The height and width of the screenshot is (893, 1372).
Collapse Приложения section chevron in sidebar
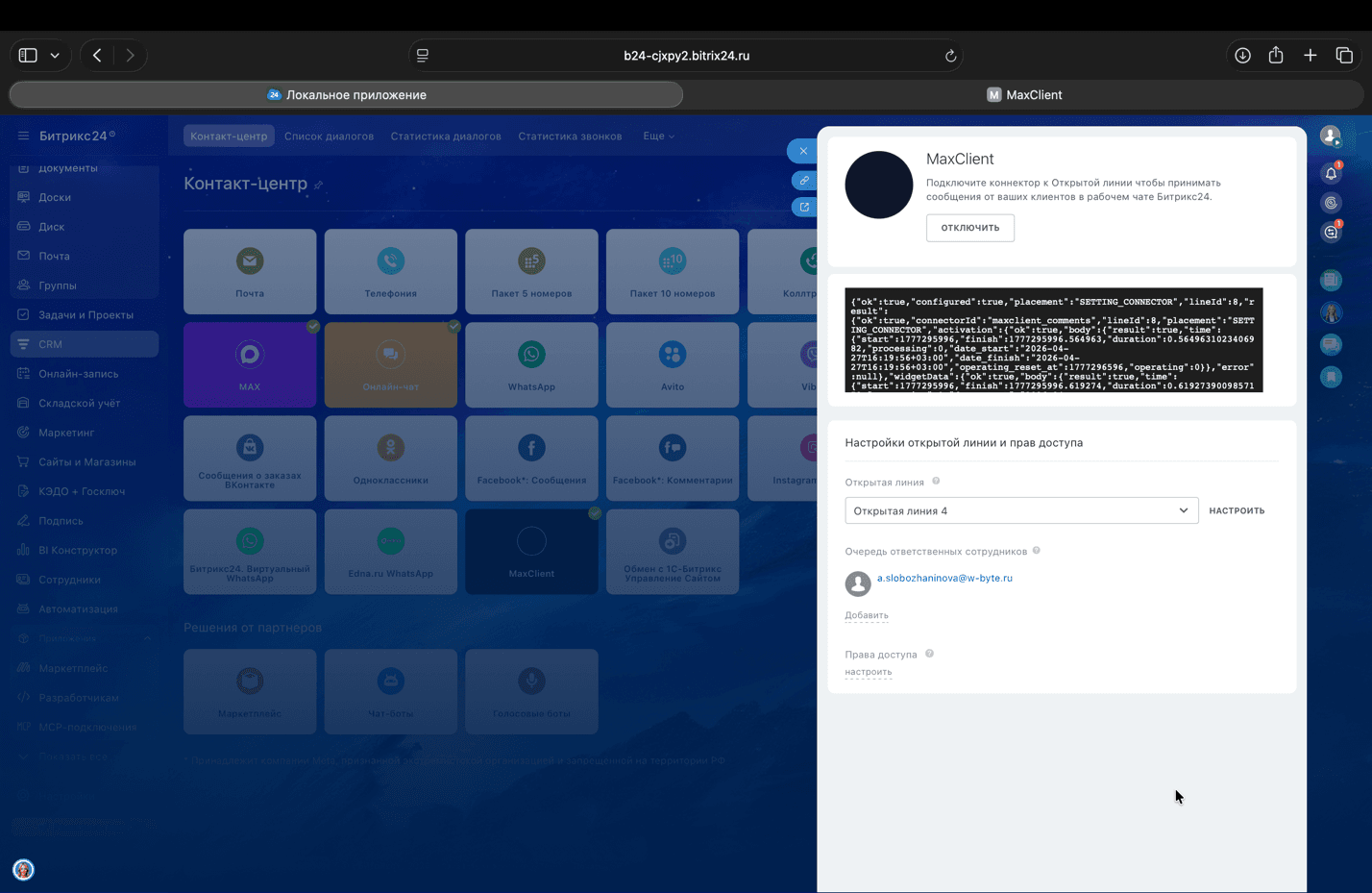pos(148,638)
